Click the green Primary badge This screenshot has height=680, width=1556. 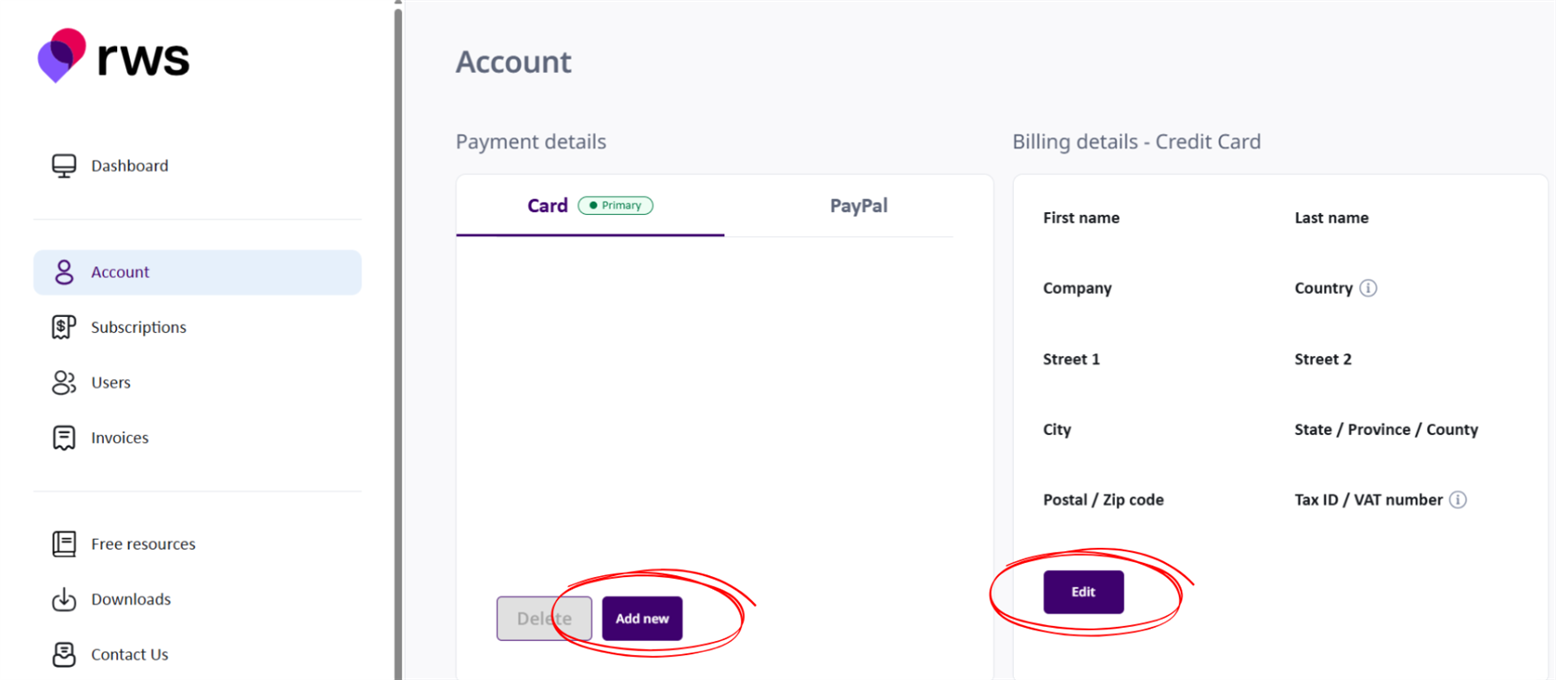(x=615, y=206)
